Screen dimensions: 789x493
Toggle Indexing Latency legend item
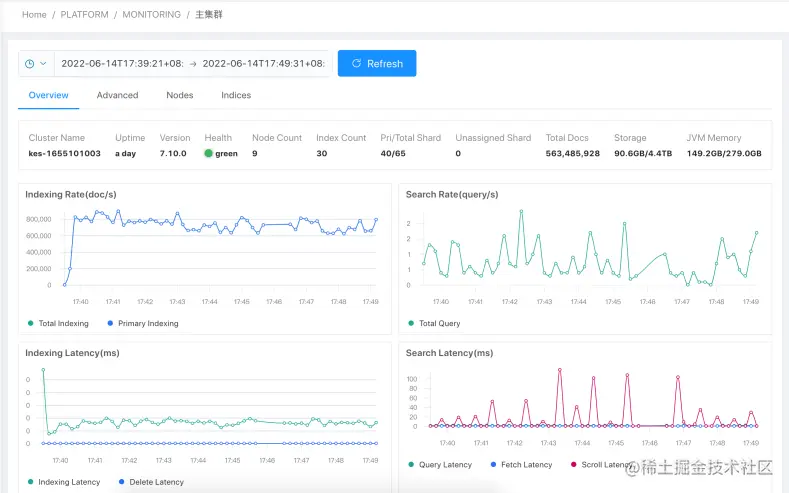click(64, 482)
